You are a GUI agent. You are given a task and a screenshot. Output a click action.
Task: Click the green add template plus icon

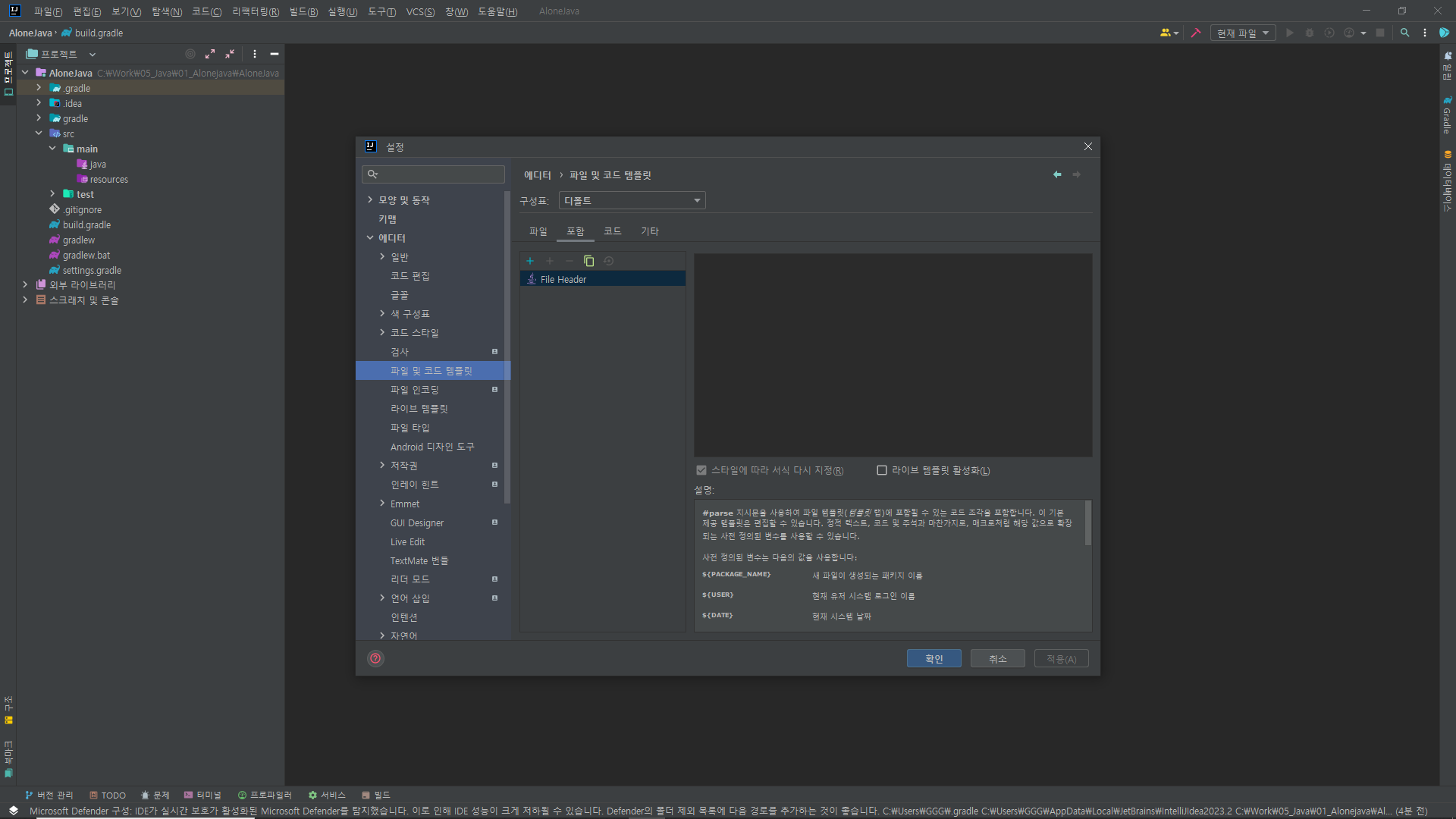point(530,261)
